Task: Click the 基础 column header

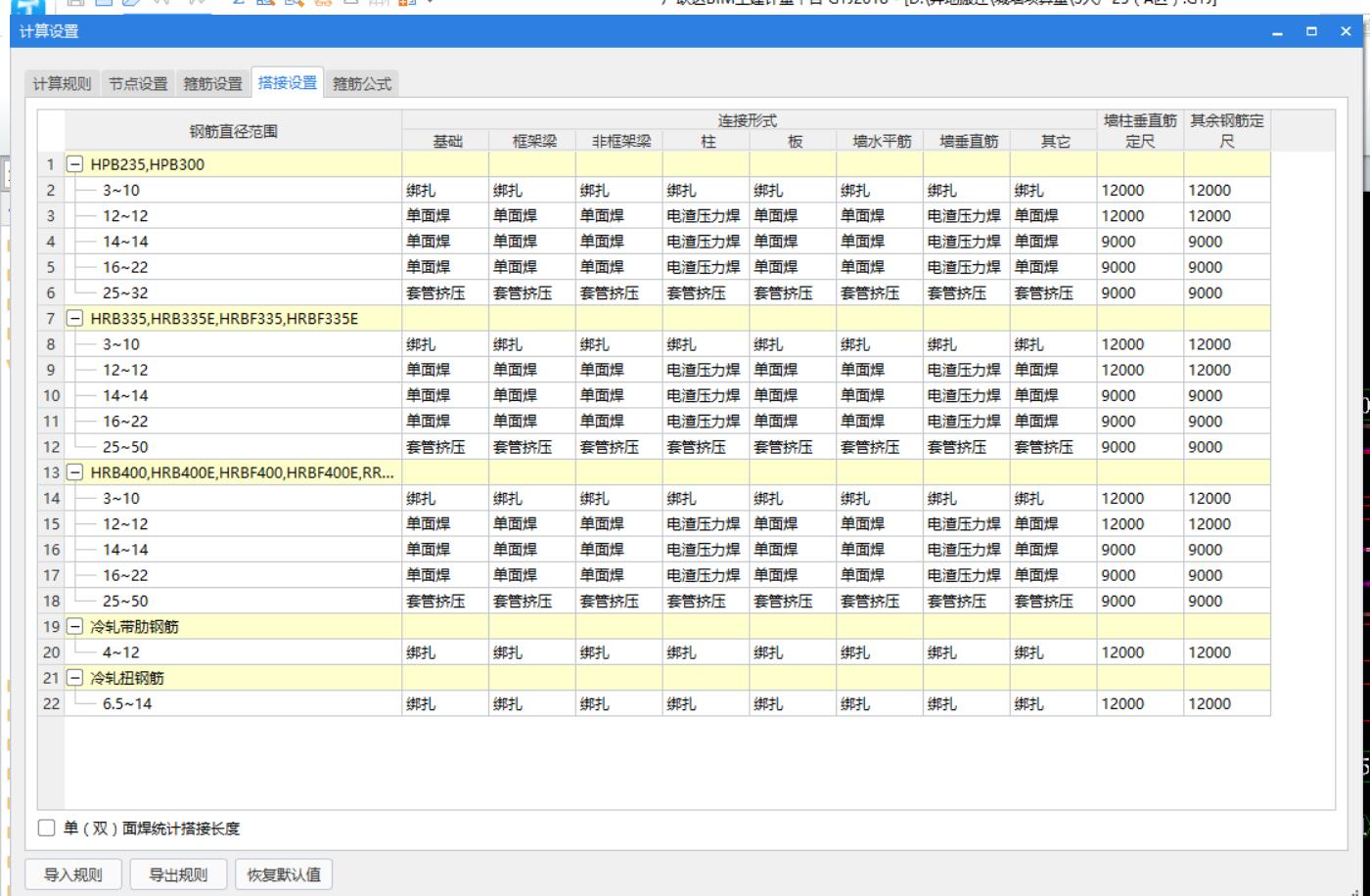Action: click(445, 141)
